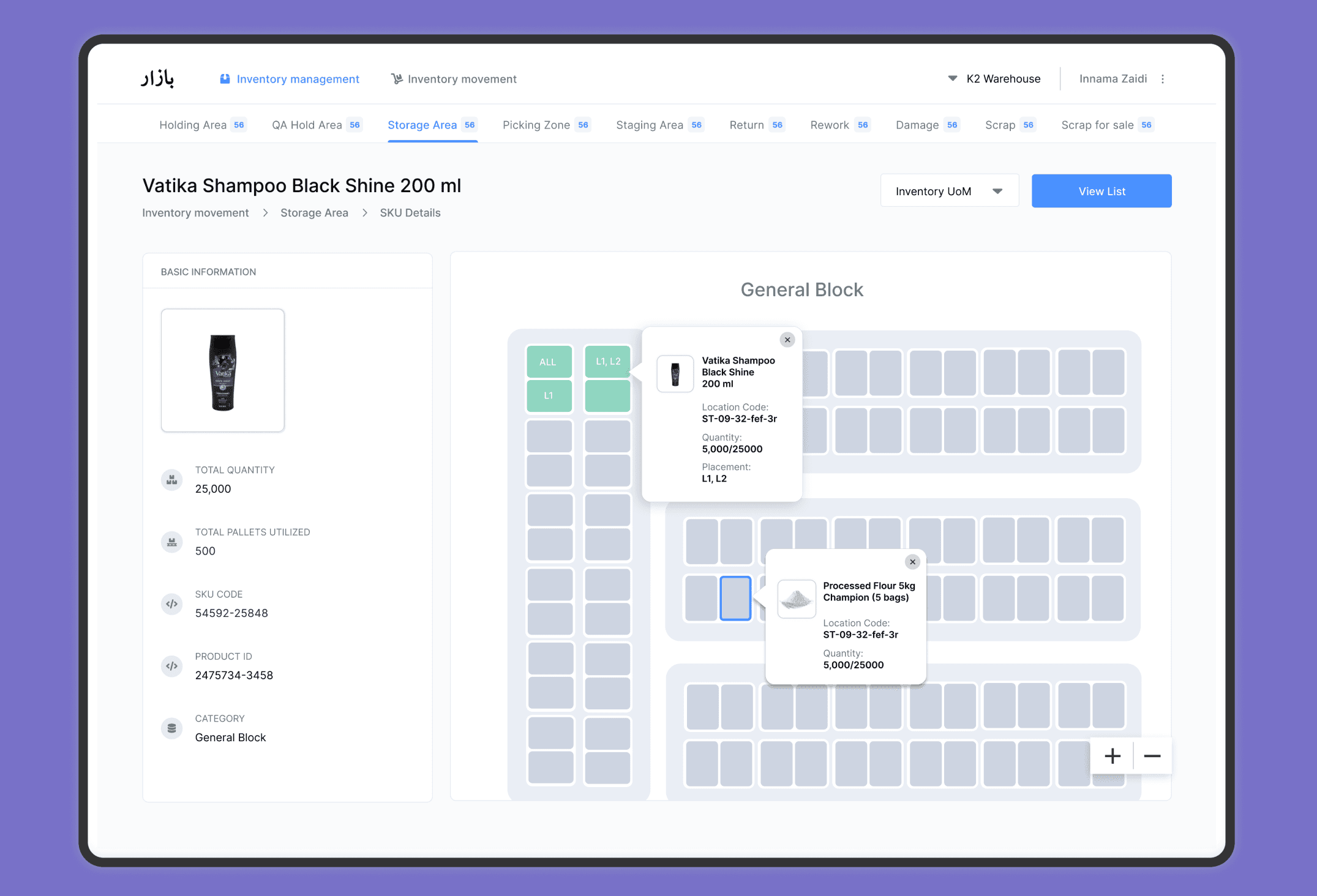Click the blue-outlined selected rack cell

point(735,599)
